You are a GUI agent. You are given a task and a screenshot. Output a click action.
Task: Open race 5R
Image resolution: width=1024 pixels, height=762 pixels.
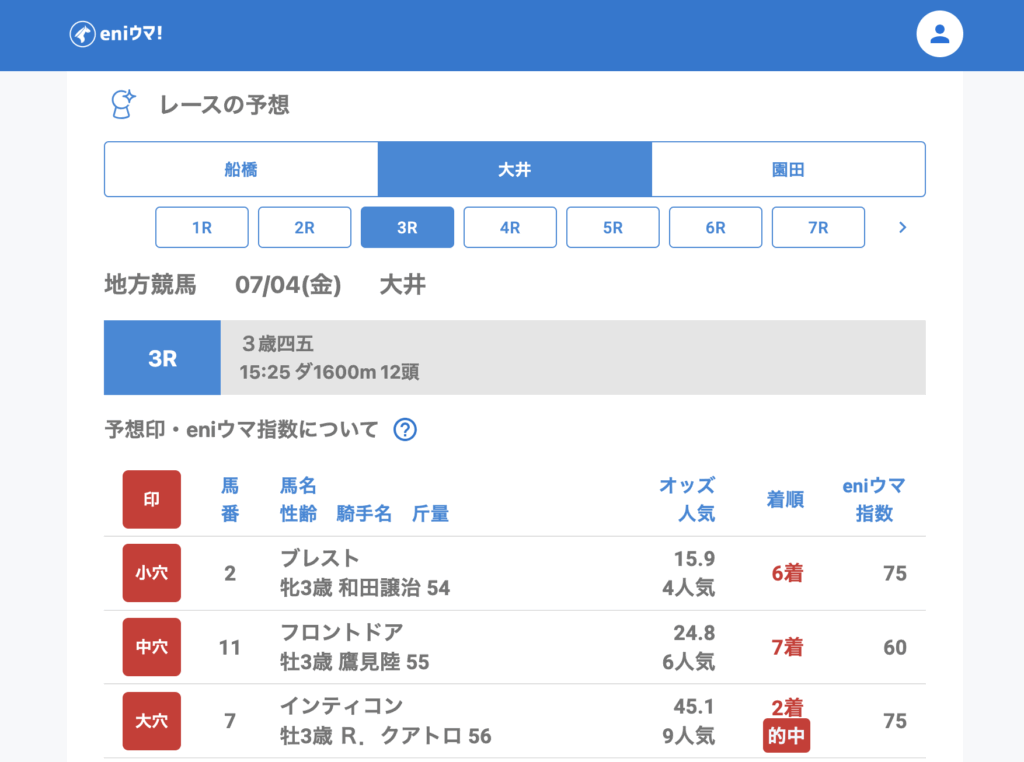[x=613, y=227]
